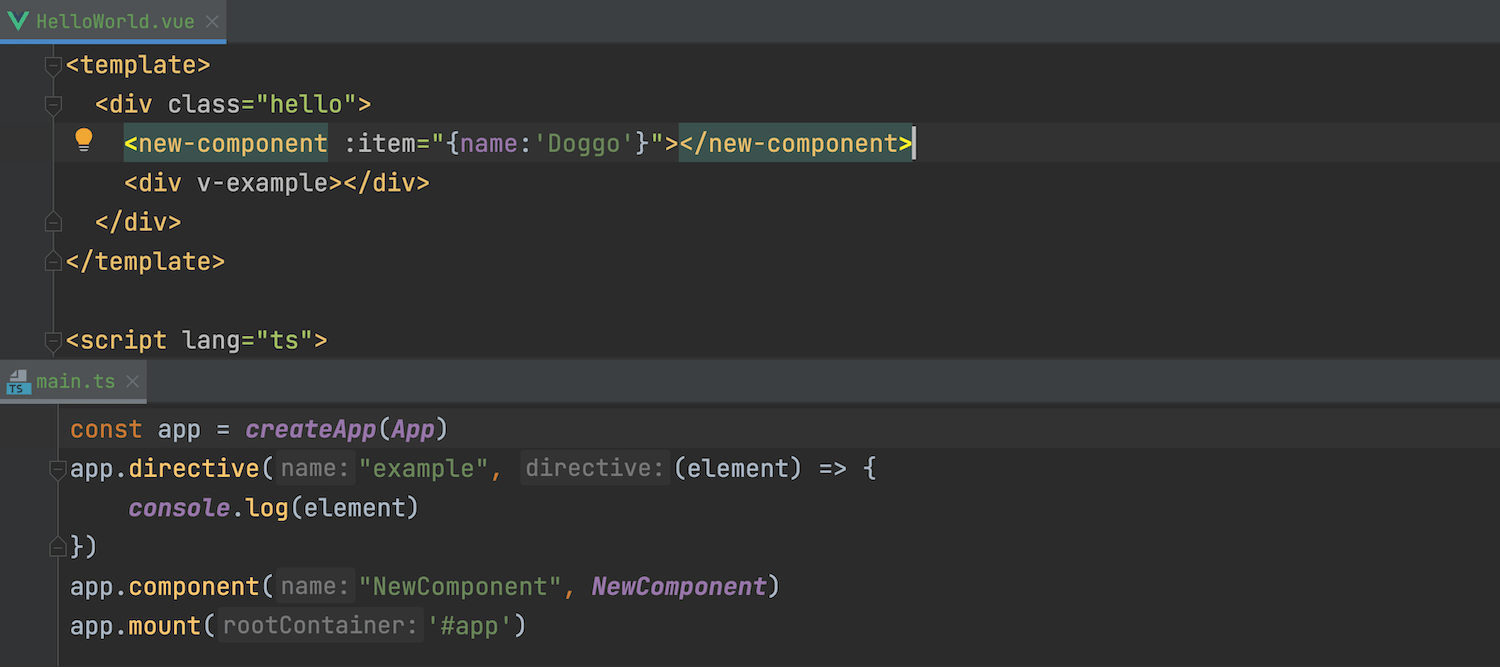Click the italic NewComponent reference argument
The image size is (1500, 667).
pos(679,586)
